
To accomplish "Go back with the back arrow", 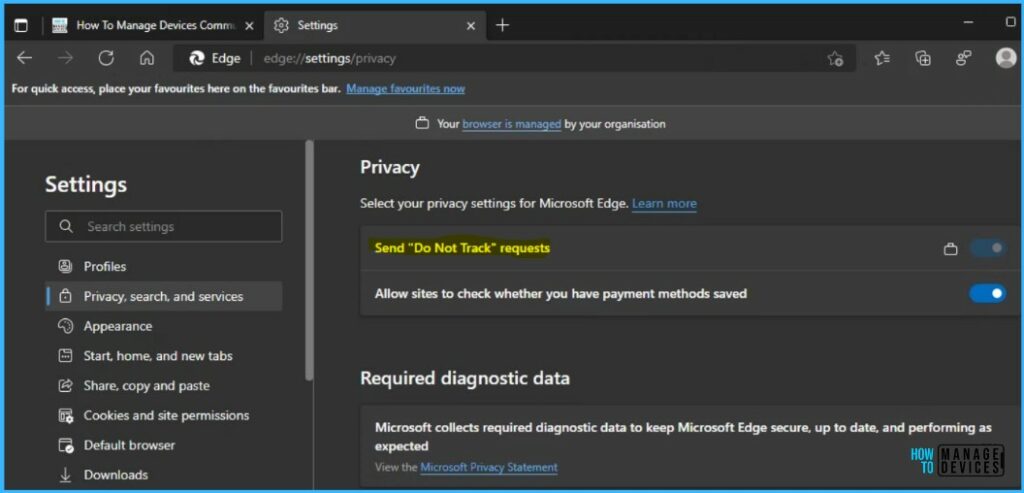I will pos(24,58).
